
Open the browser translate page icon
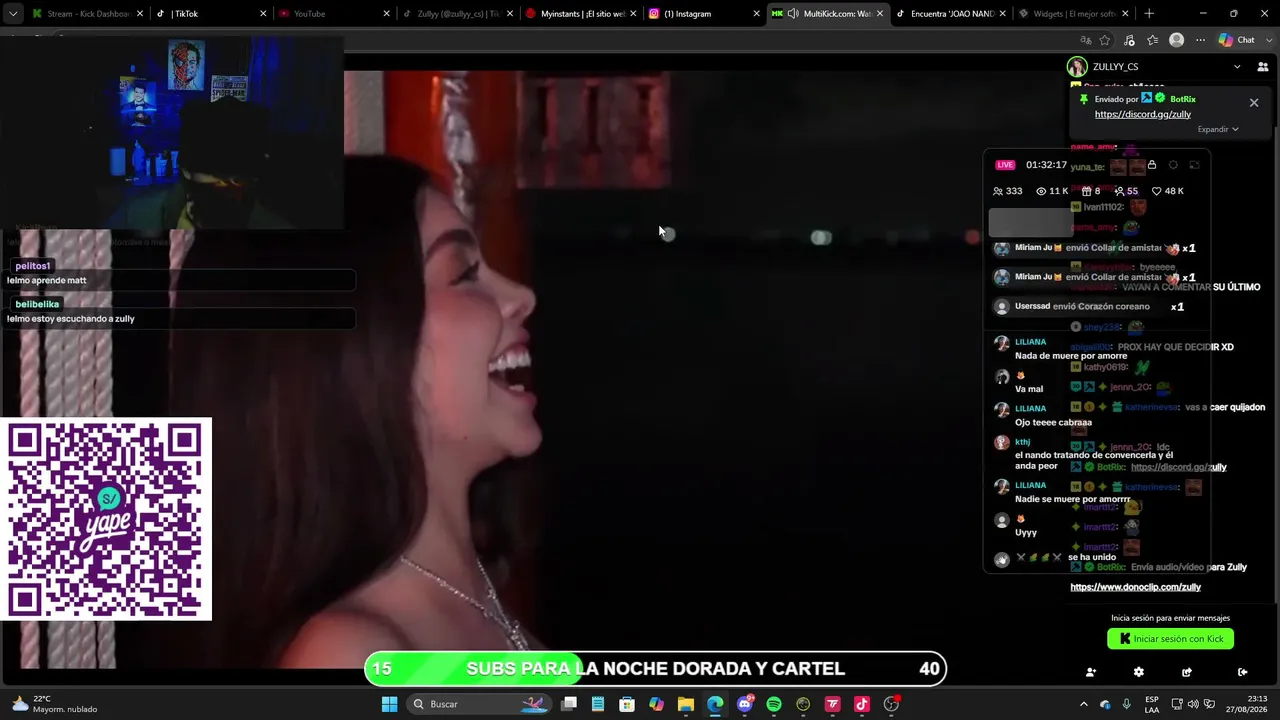[1086, 40]
